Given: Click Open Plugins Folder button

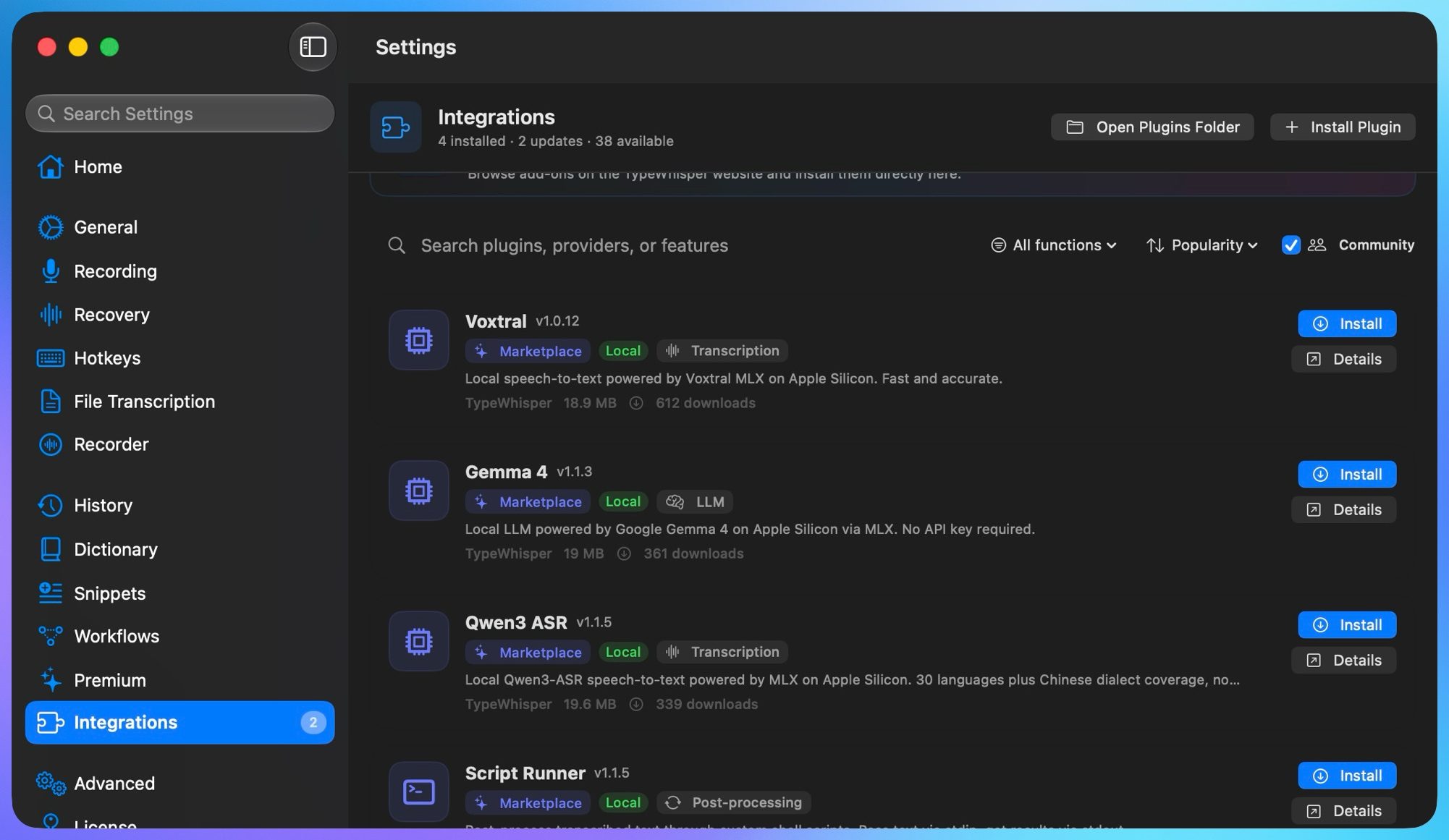Looking at the screenshot, I should pos(1152,127).
